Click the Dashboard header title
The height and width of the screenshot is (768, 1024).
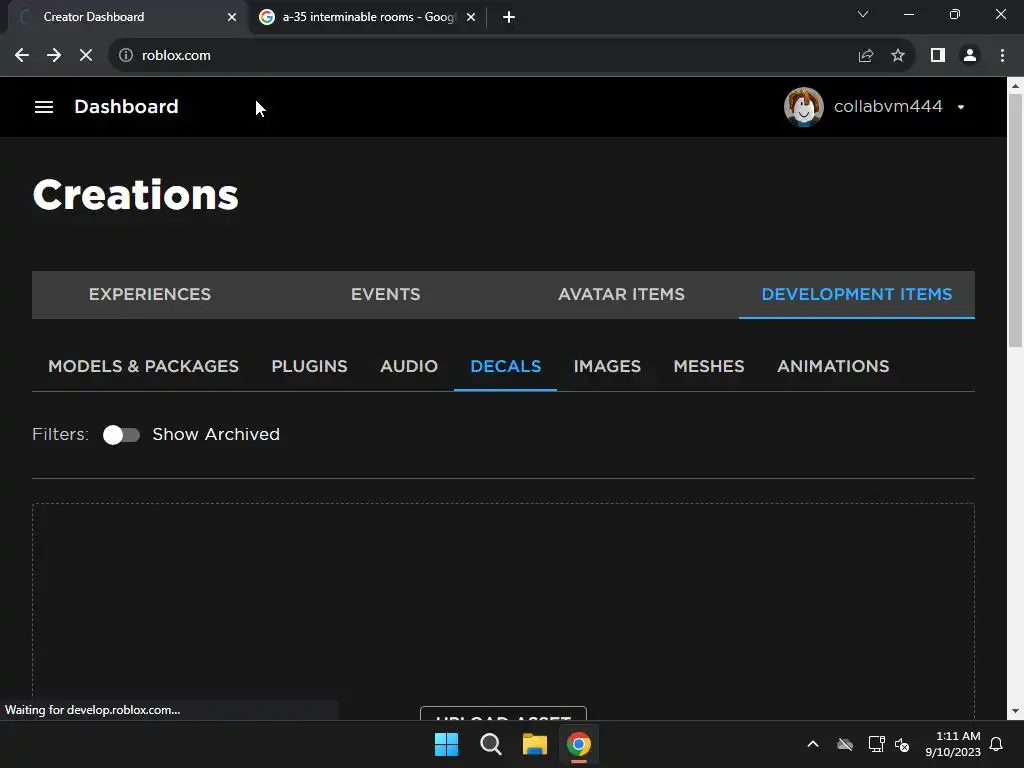[x=126, y=106]
